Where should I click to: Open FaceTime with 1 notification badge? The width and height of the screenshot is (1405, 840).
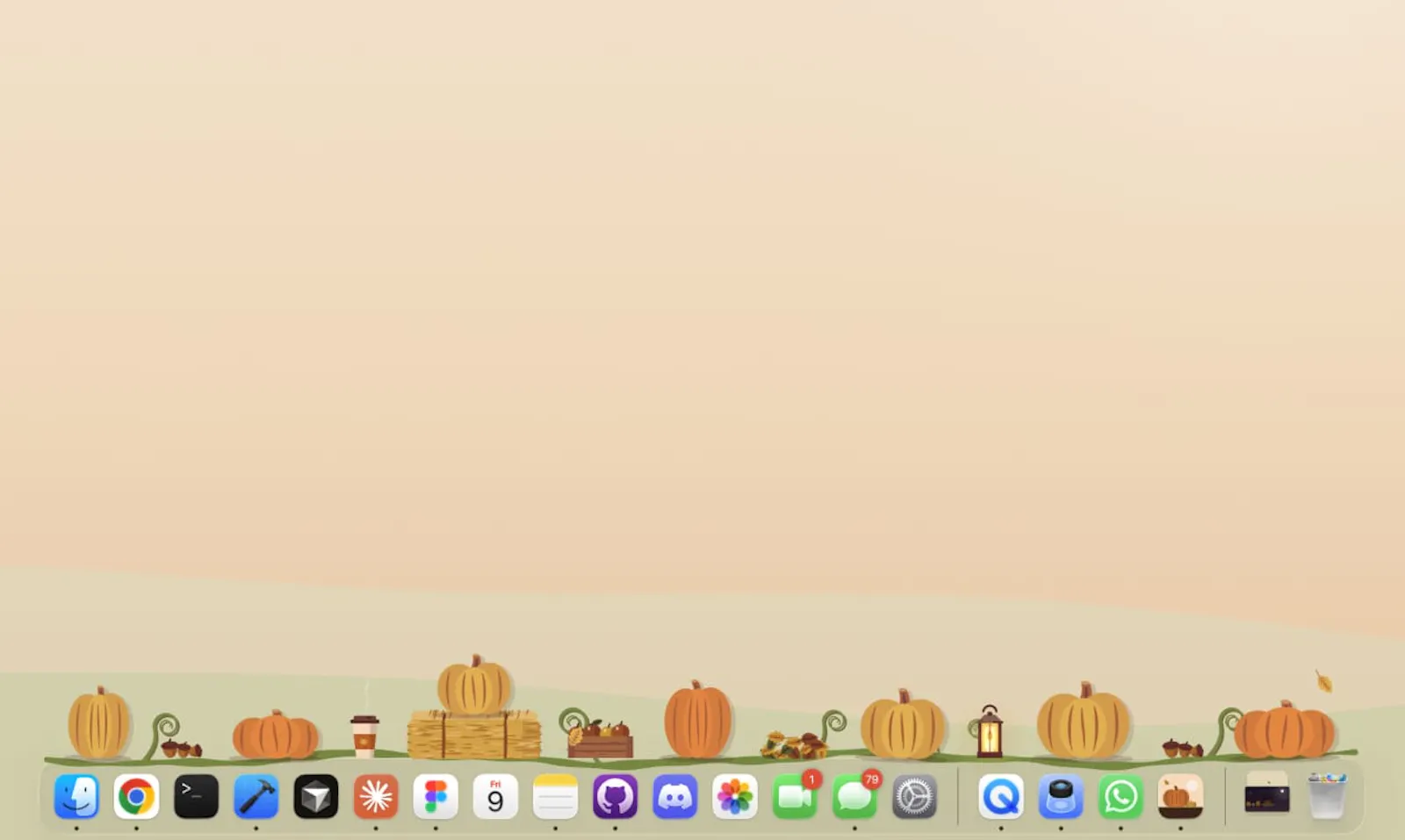[x=795, y=797]
